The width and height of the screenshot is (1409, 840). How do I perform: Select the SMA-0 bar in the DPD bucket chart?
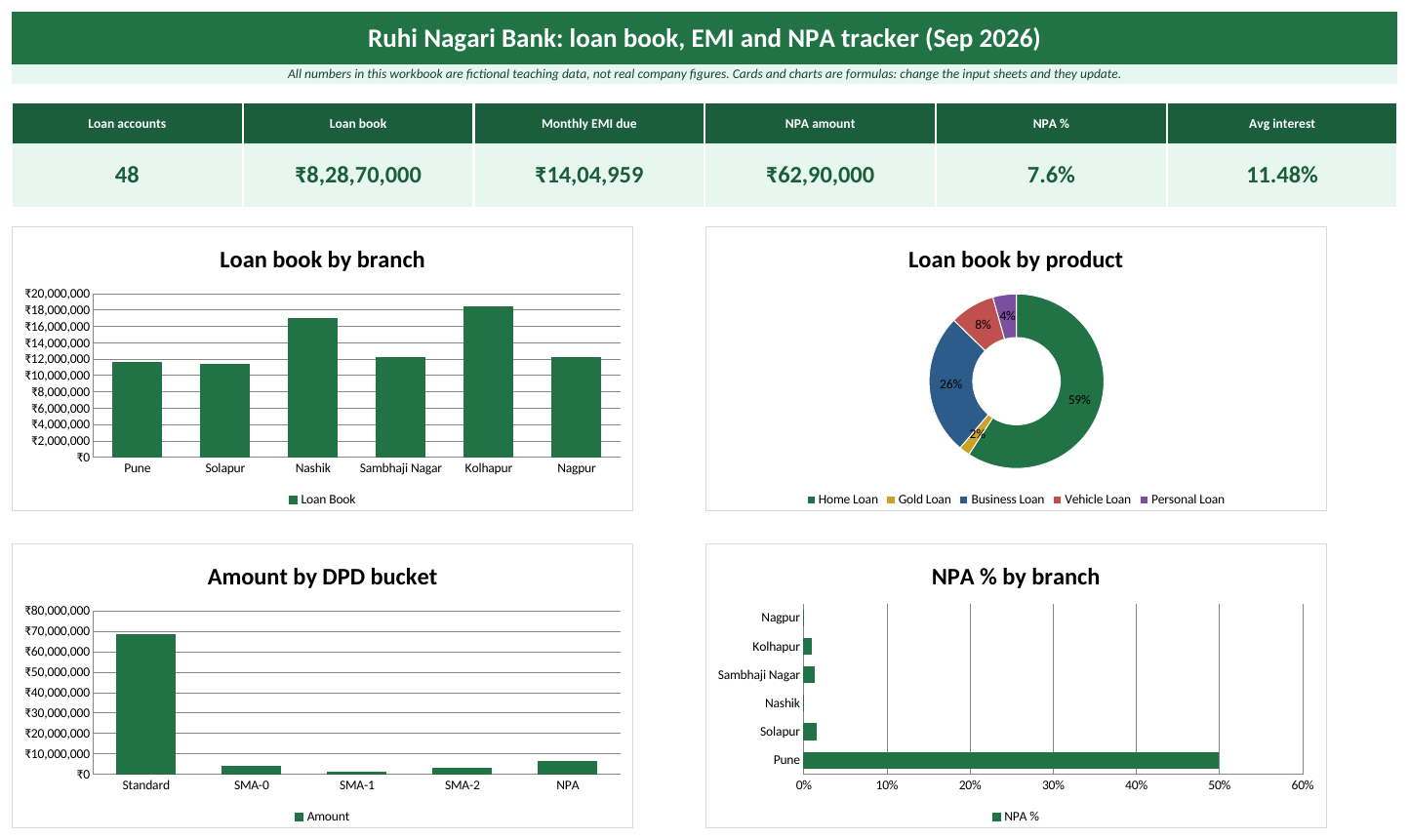[251, 770]
